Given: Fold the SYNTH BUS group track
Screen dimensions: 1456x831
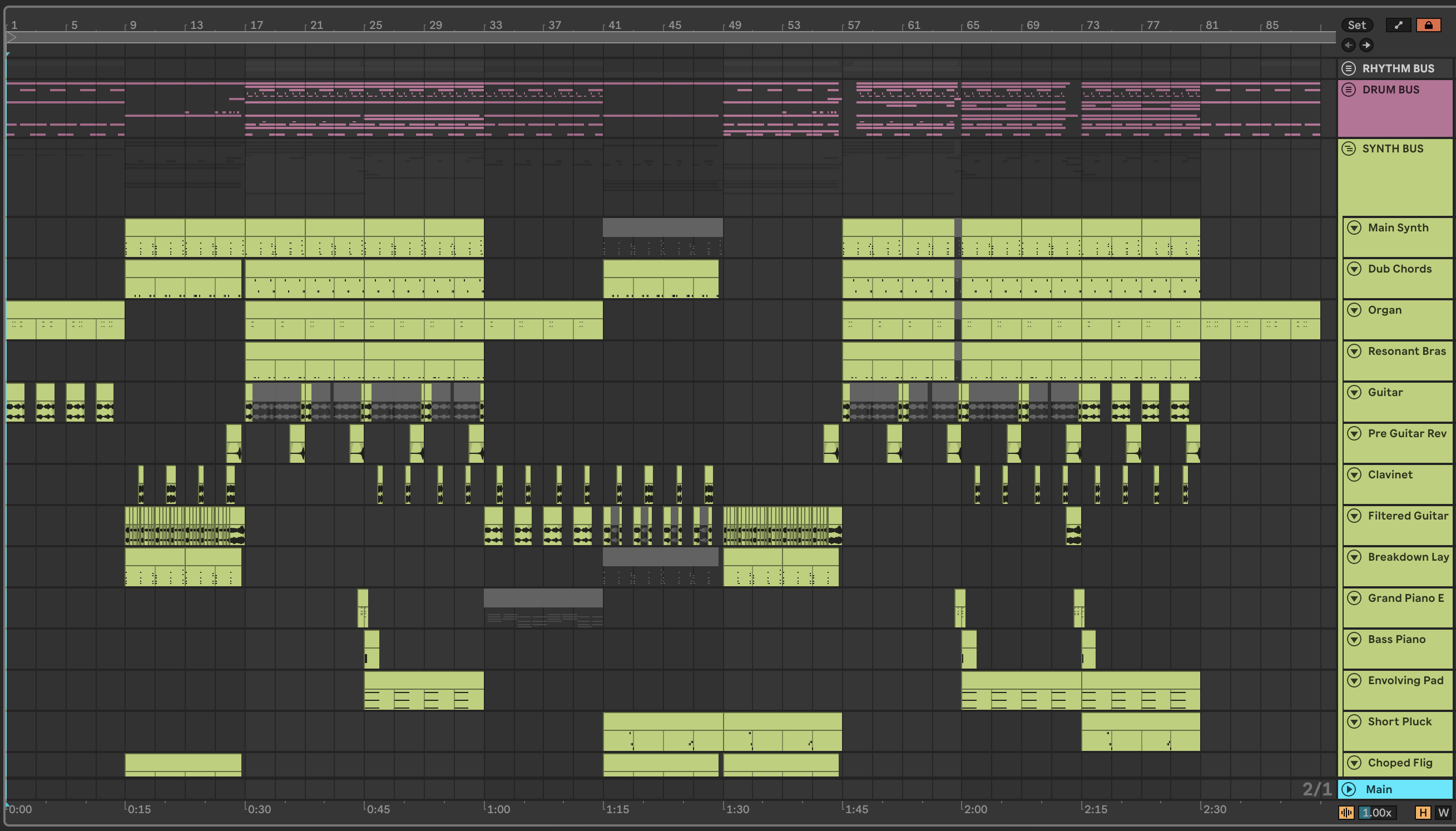Looking at the screenshot, I should pos(1349,149).
